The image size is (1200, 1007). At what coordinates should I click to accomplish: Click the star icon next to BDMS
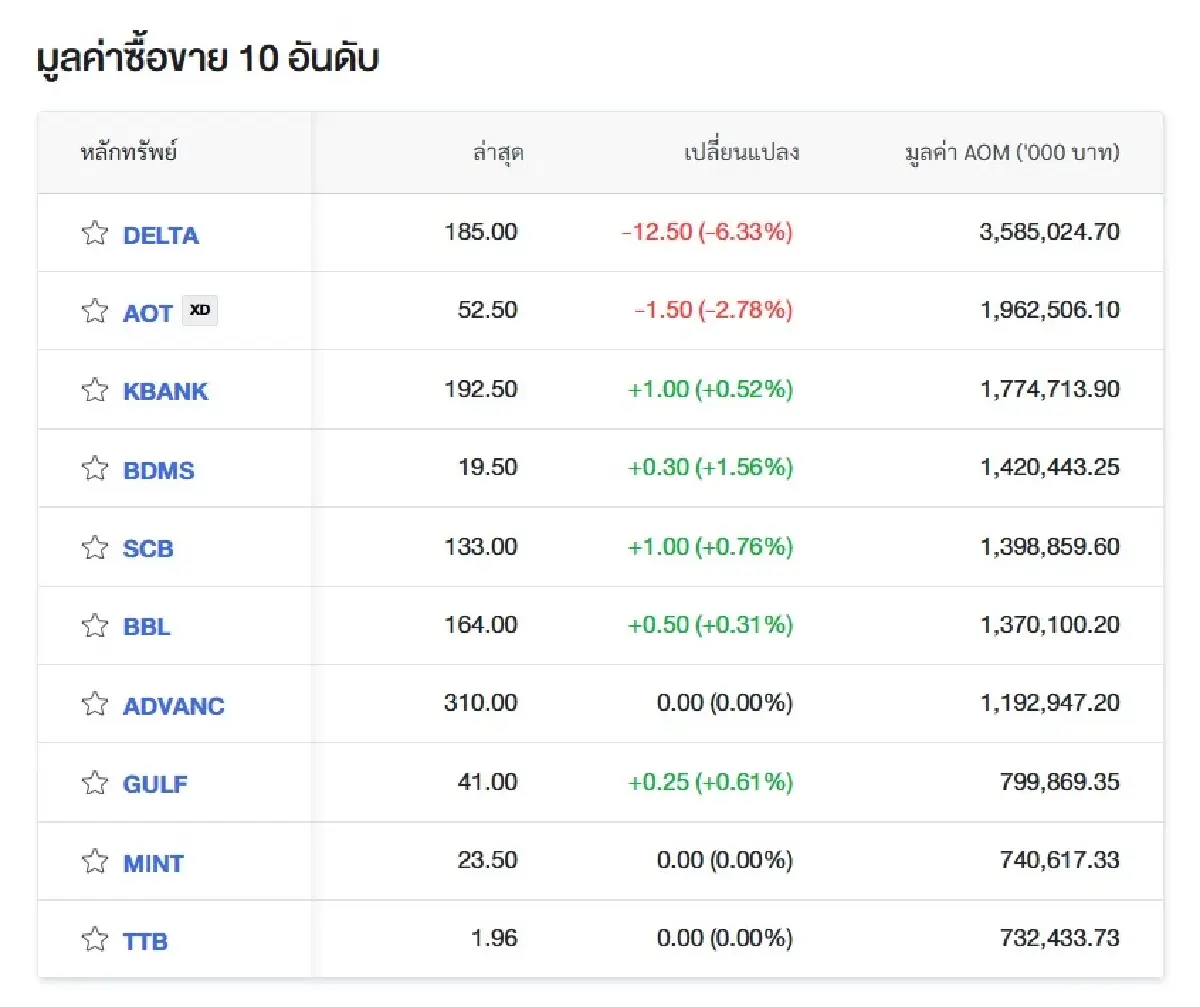(95, 468)
